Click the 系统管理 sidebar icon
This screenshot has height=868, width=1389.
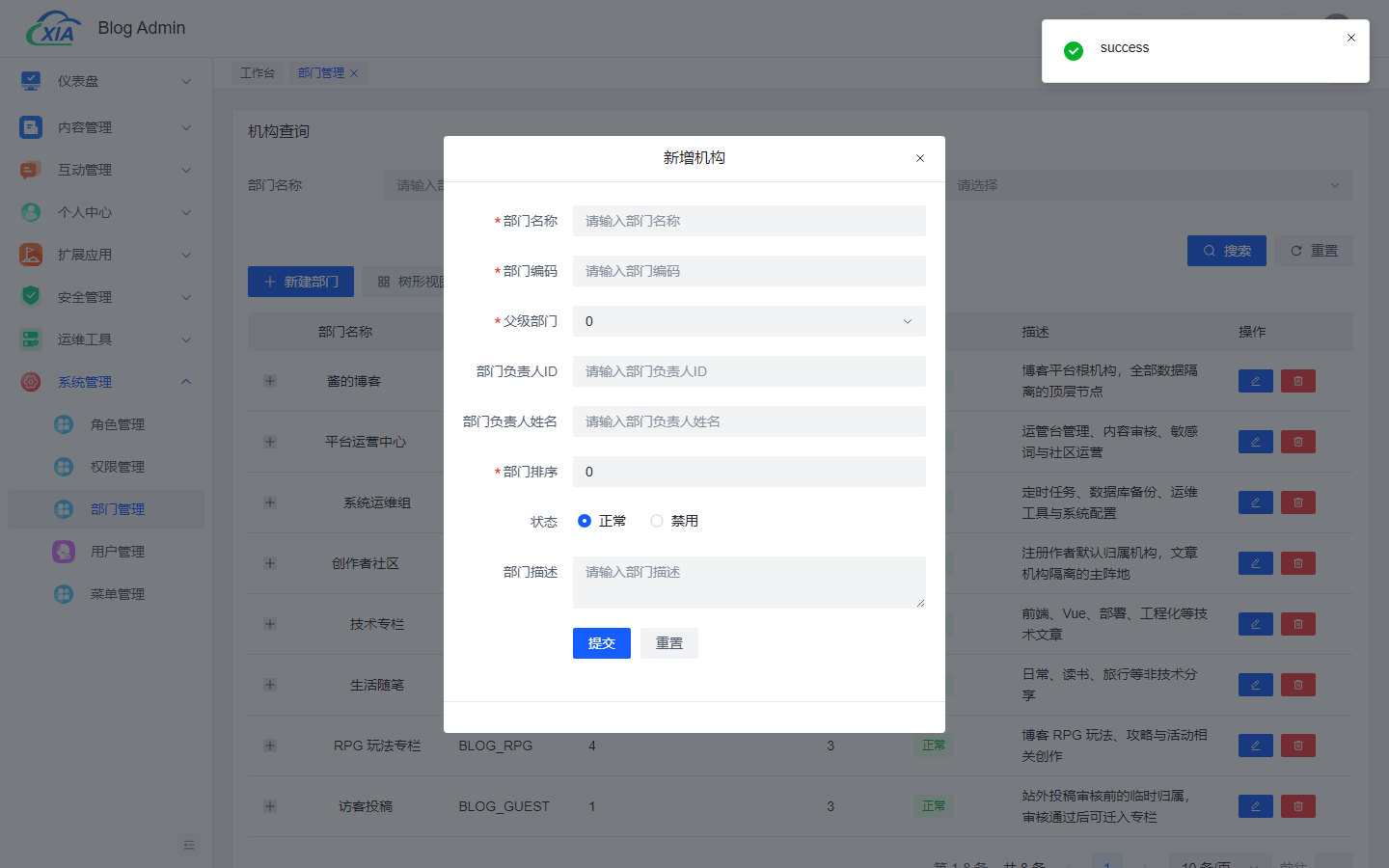pos(31,382)
